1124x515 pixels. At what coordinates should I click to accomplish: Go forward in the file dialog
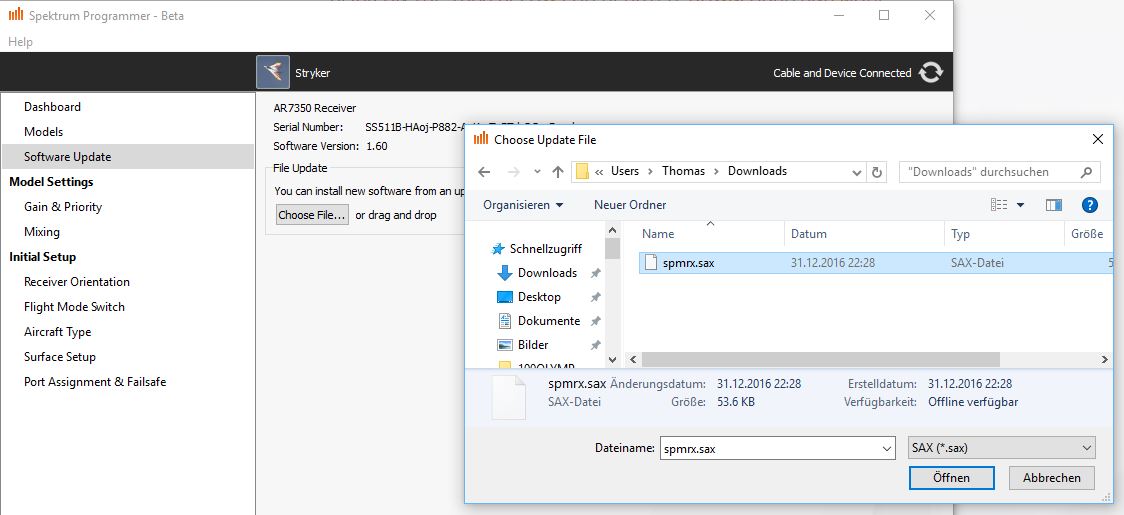[513, 171]
